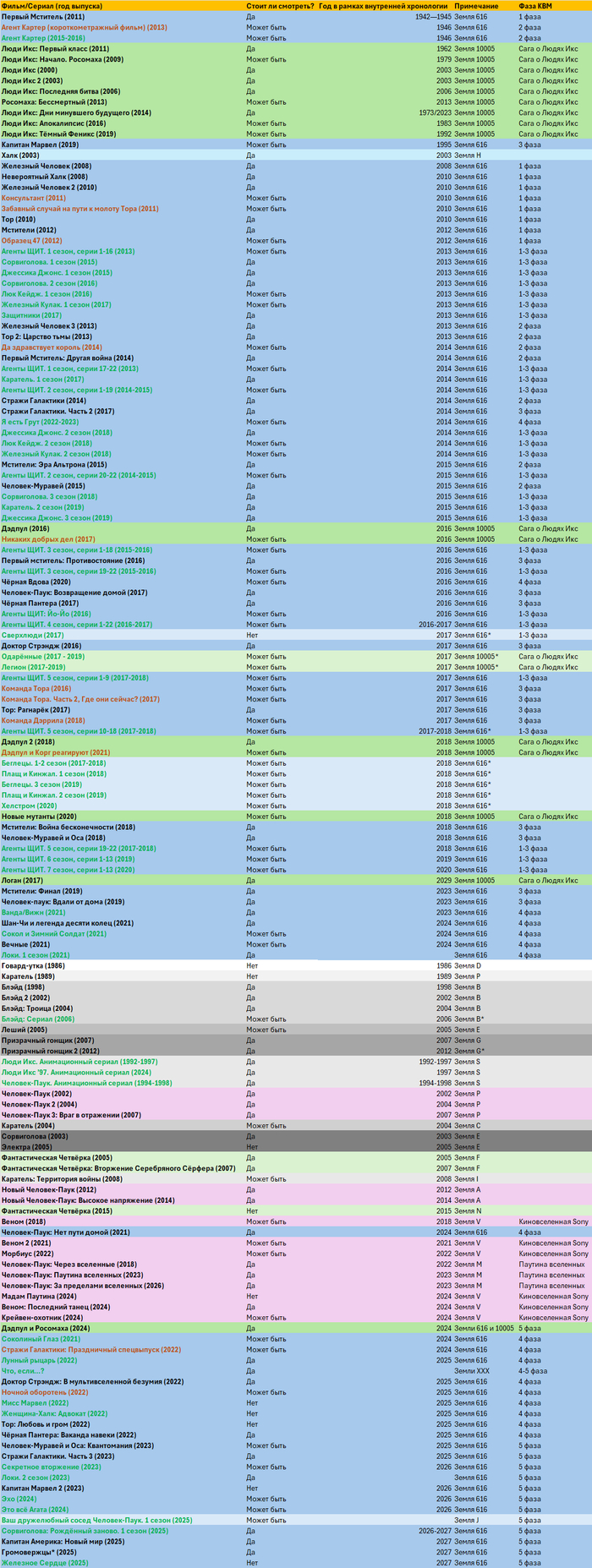Image resolution: width=592 pixels, height=1568 pixels.
Task: Click the "Чёрная Вдова (2020)" cell
Action: (x=36, y=582)
